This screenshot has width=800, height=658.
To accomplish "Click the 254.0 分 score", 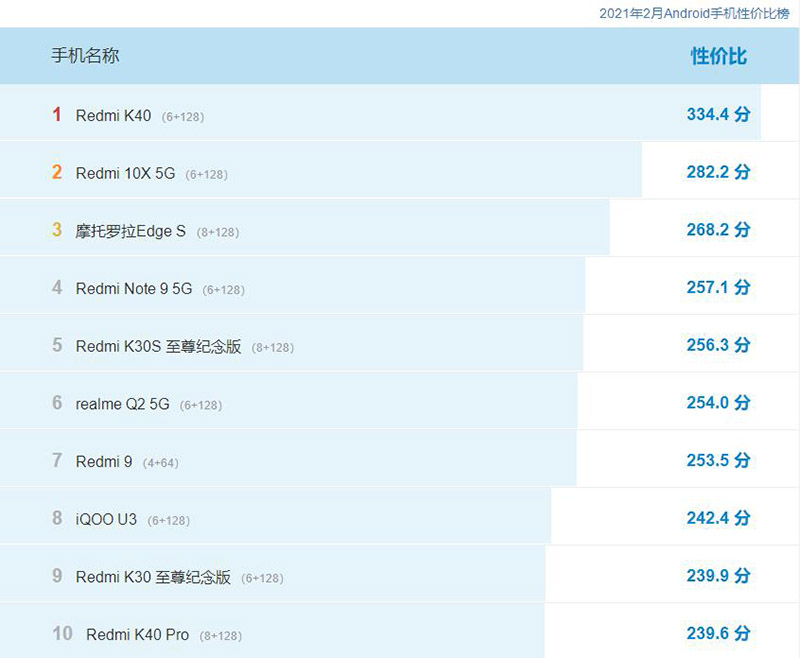I will coord(718,402).
